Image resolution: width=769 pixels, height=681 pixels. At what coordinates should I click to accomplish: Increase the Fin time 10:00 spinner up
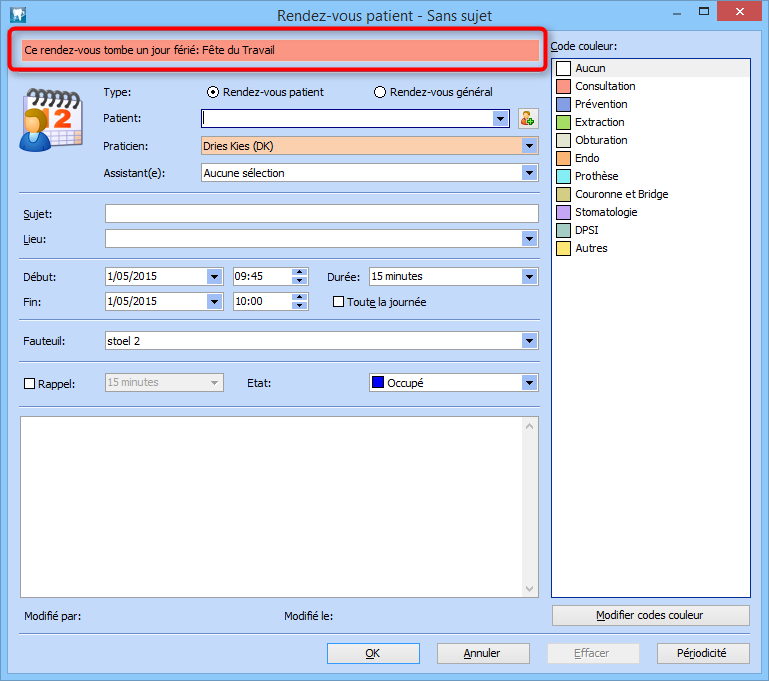pyautogui.click(x=300, y=297)
